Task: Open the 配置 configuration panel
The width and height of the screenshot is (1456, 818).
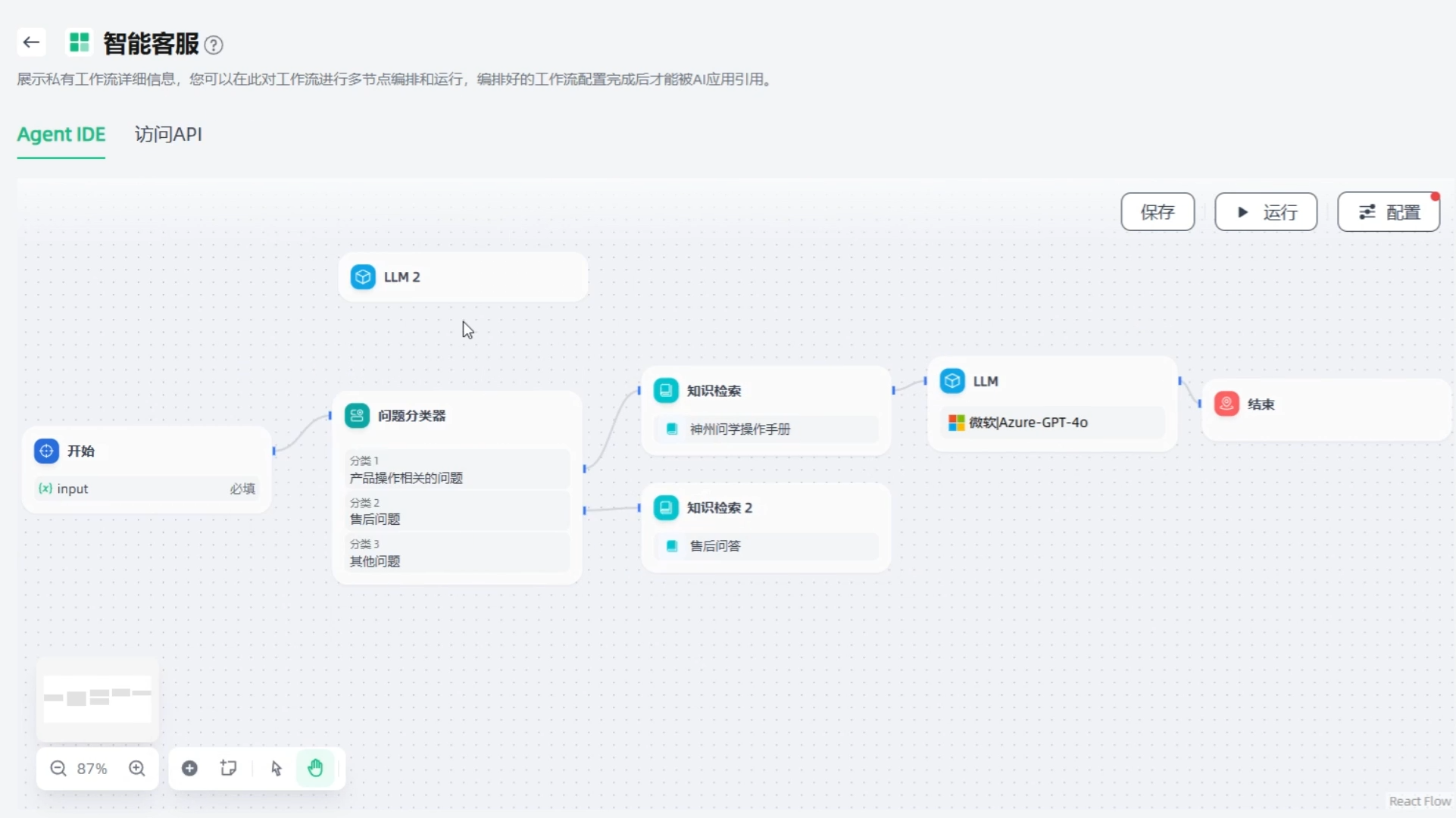Action: (1388, 212)
